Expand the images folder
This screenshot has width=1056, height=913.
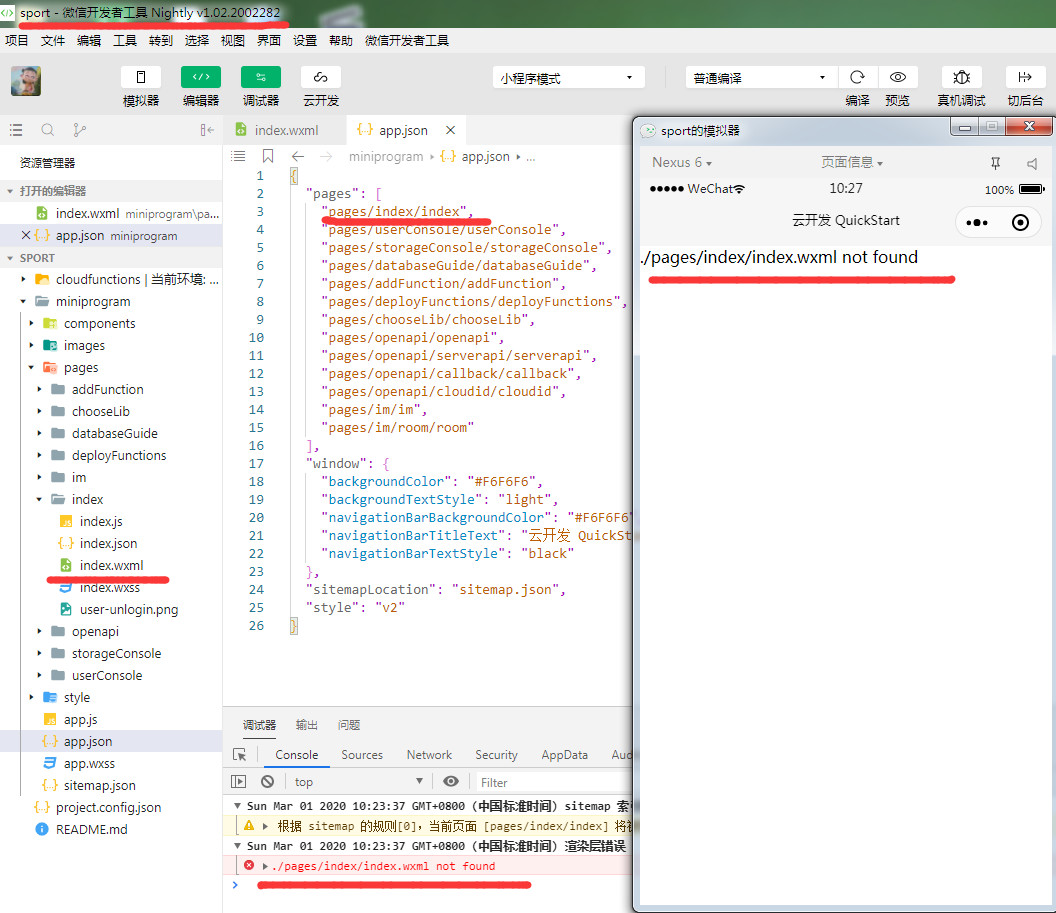pos(32,345)
